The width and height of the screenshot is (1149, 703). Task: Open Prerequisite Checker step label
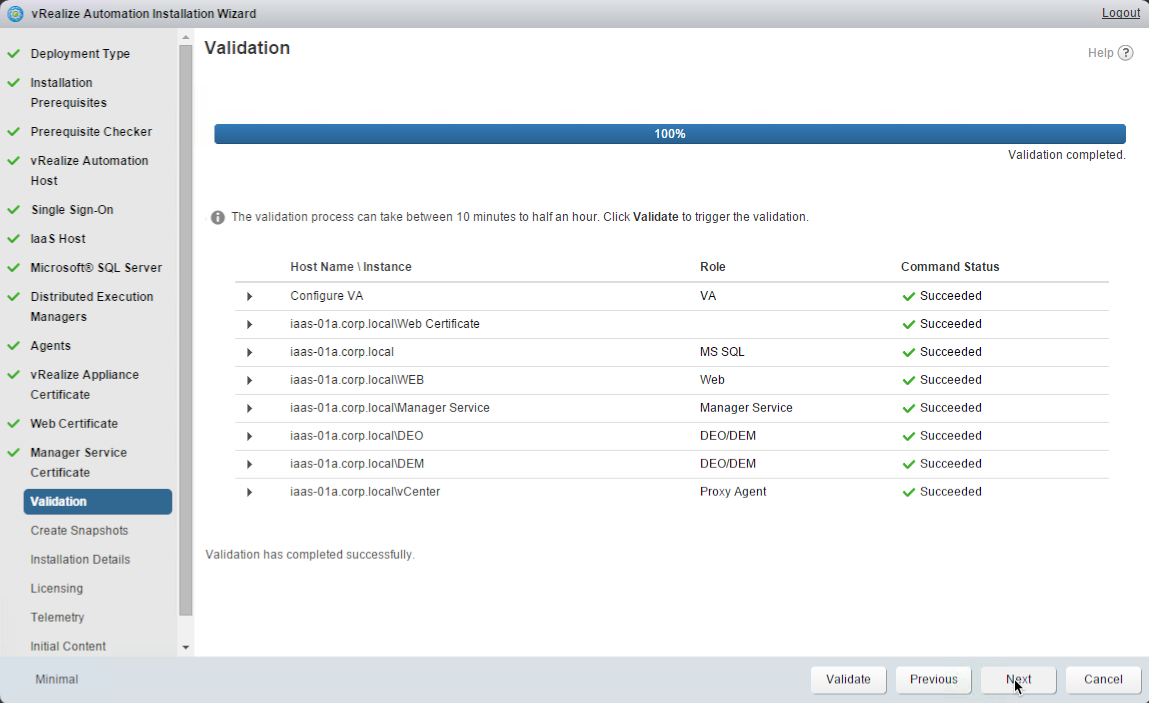tap(91, 132)
